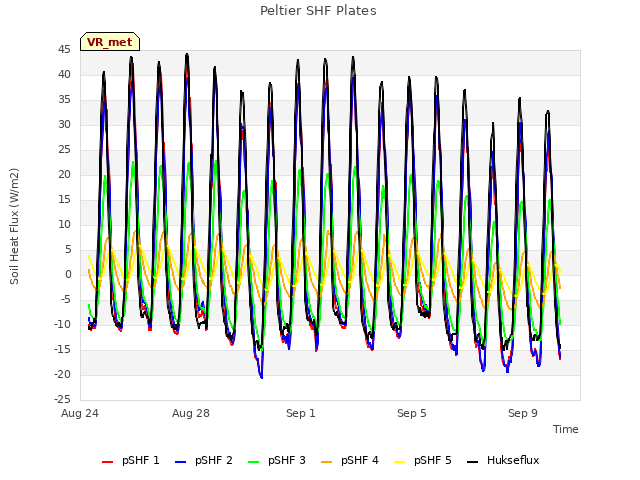
Task: Click the 40 y-axis tick label
Action: click(x=64, y=75)
